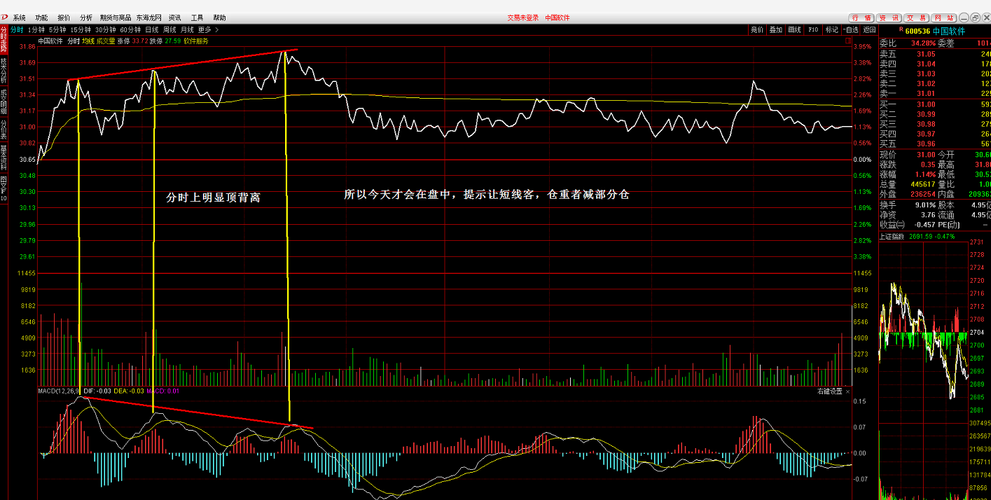Viewport: 991px width, 500px height.
Task: Expand the 更多 periods dropdown
Action: tap(208, 30)
